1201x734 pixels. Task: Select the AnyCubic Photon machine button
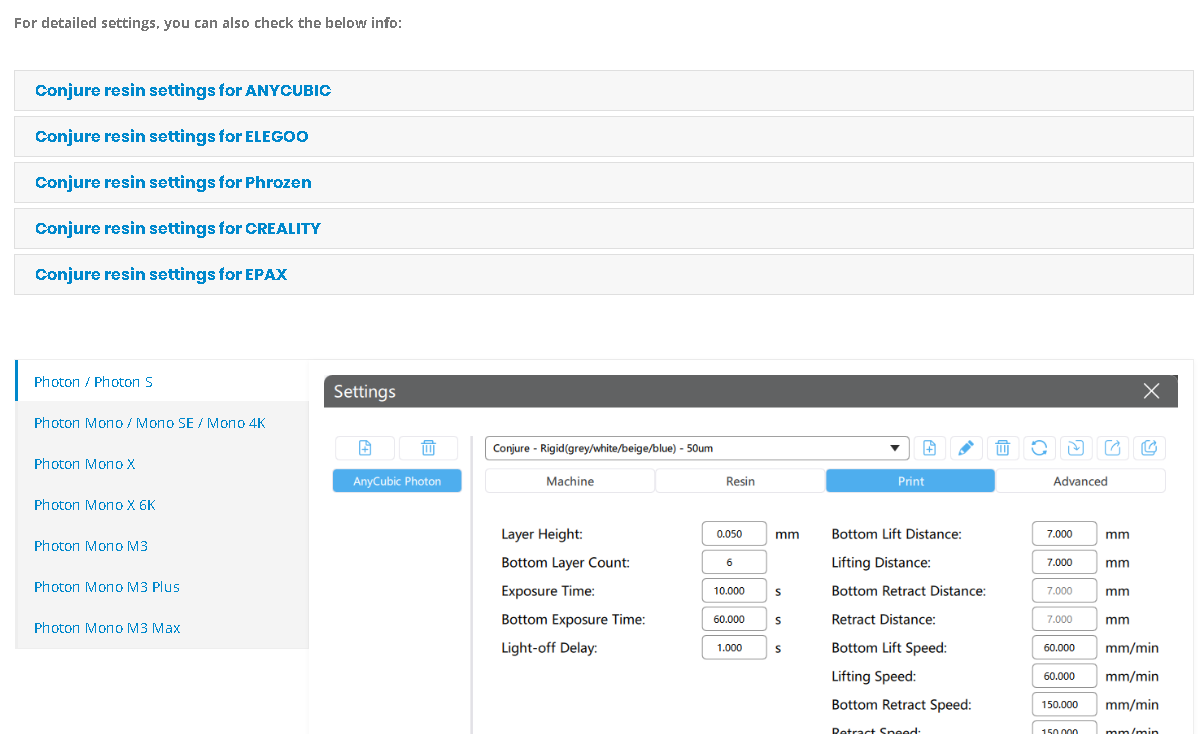tap(397, 481)
